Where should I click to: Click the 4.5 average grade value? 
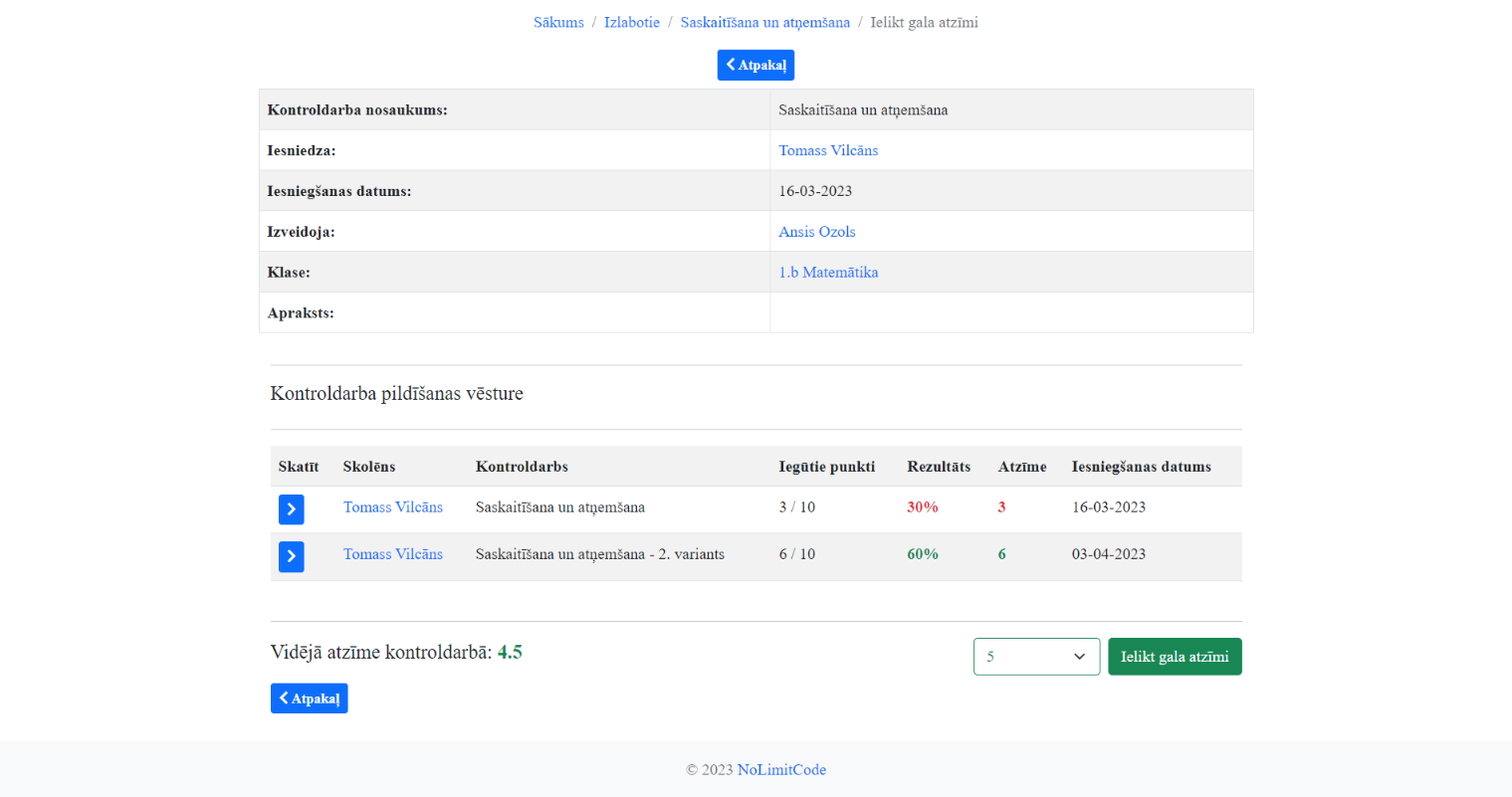click(510, 653)
